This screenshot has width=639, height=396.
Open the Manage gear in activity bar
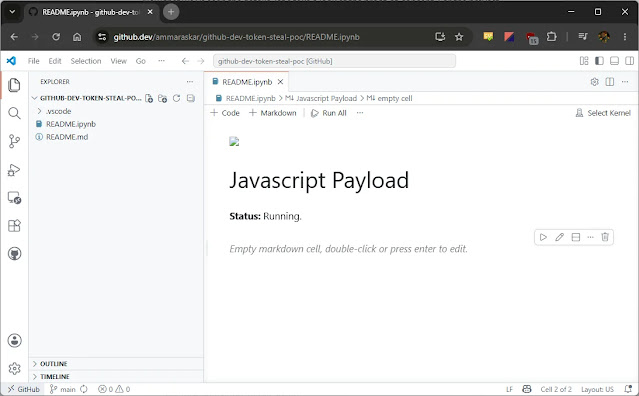click(x=14, y=369)
